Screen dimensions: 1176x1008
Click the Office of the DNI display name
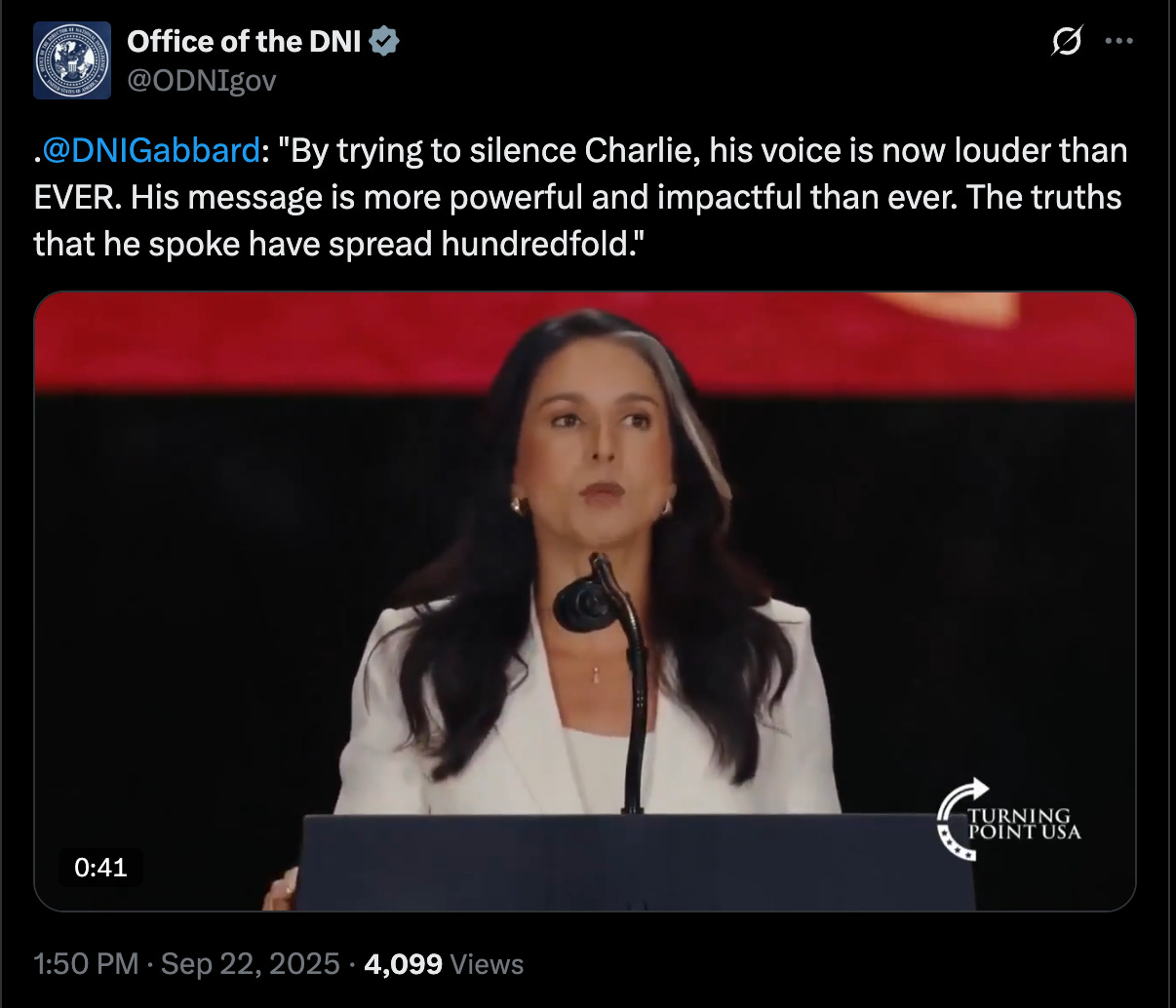pyautogui.click(x=244, y=42)
